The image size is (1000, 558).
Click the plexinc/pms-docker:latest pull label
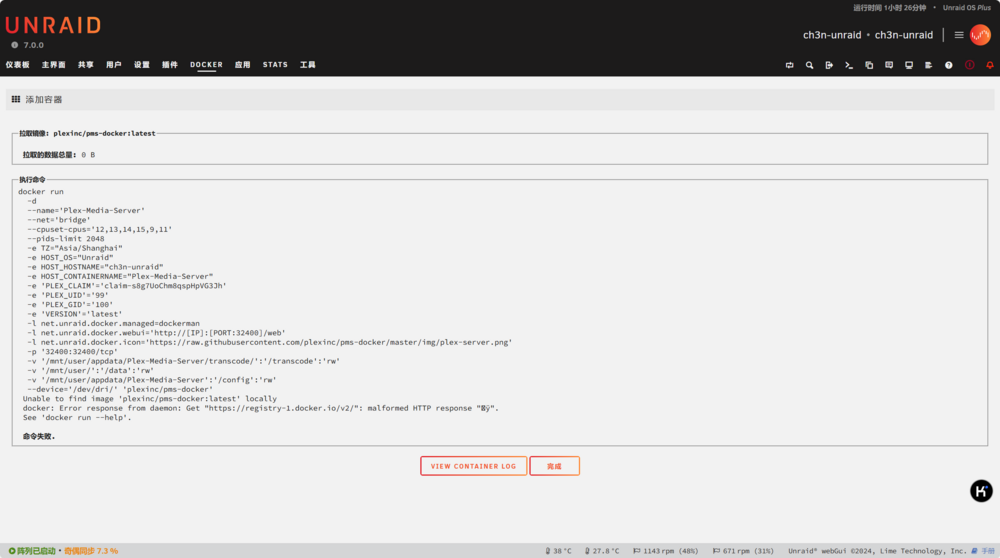[104, 133]
